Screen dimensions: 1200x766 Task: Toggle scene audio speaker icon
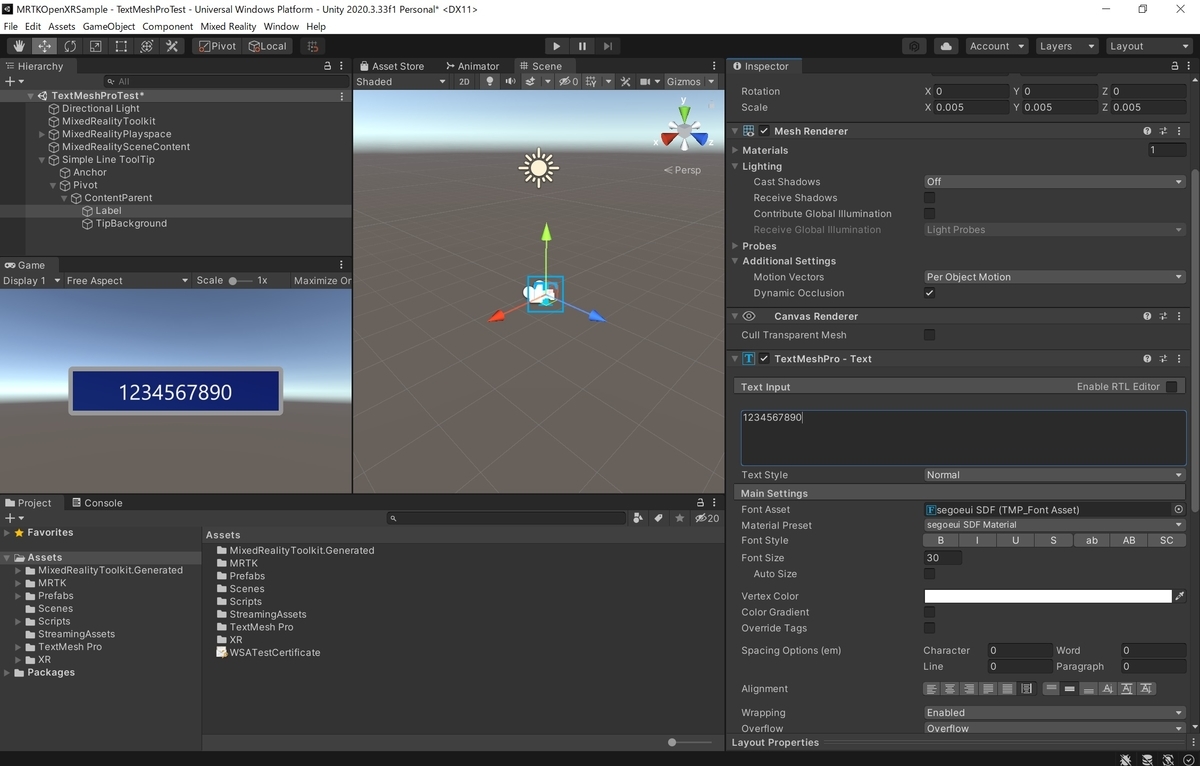(x=510, y=82)
